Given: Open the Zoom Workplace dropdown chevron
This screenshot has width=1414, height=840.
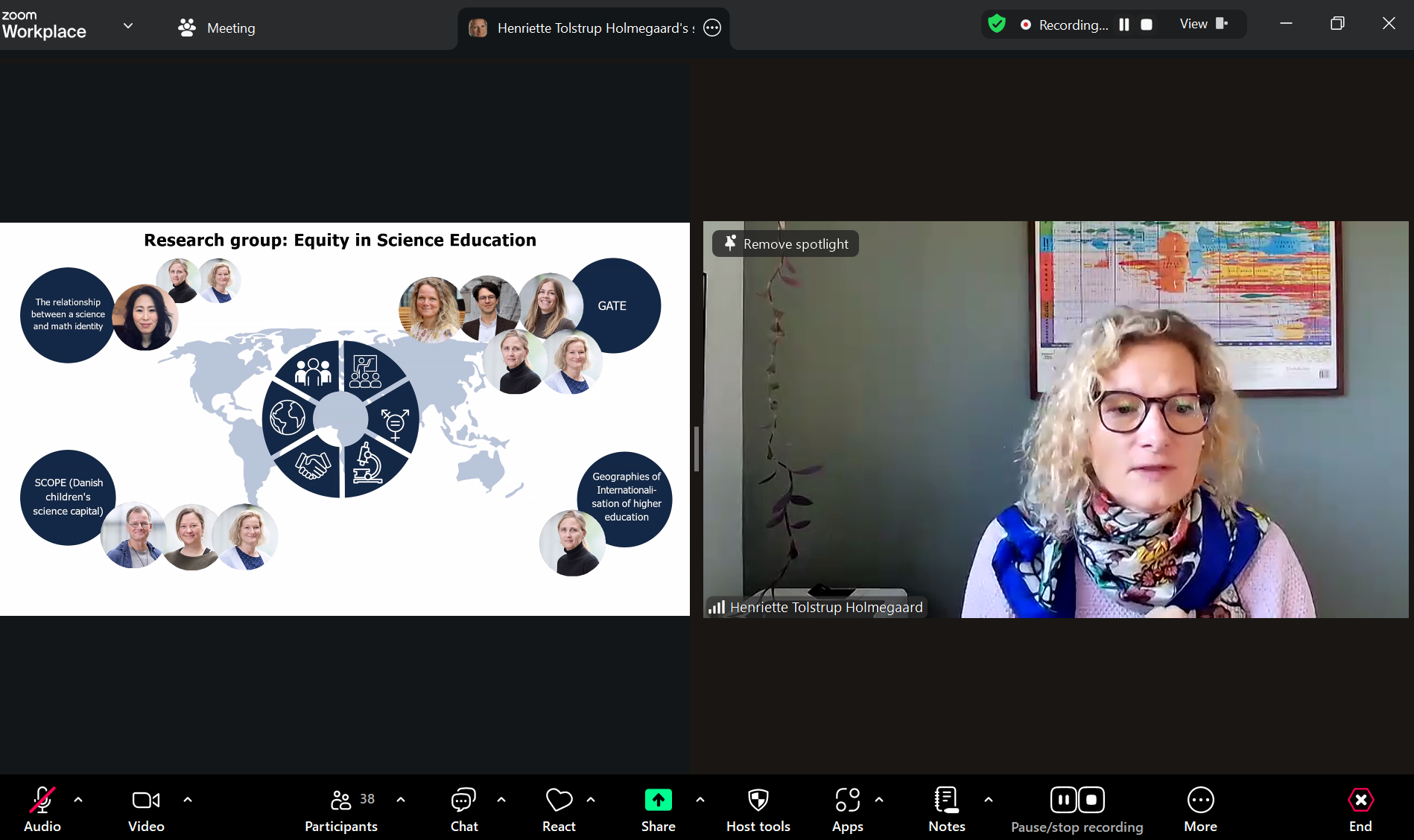Looking at the screenshot, I should [x=128, y=26].
